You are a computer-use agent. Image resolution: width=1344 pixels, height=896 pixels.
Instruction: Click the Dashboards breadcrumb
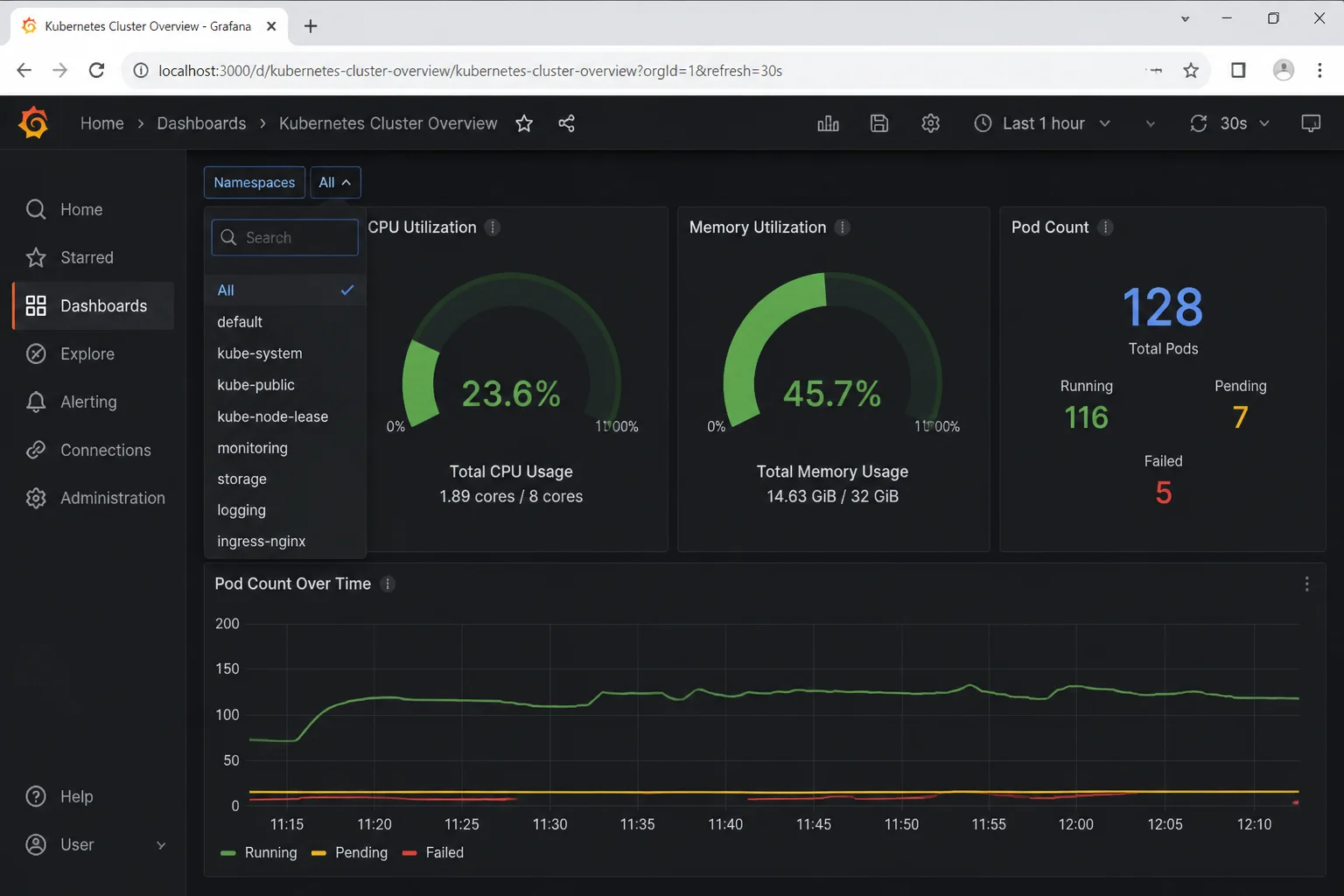pos(201,123)
